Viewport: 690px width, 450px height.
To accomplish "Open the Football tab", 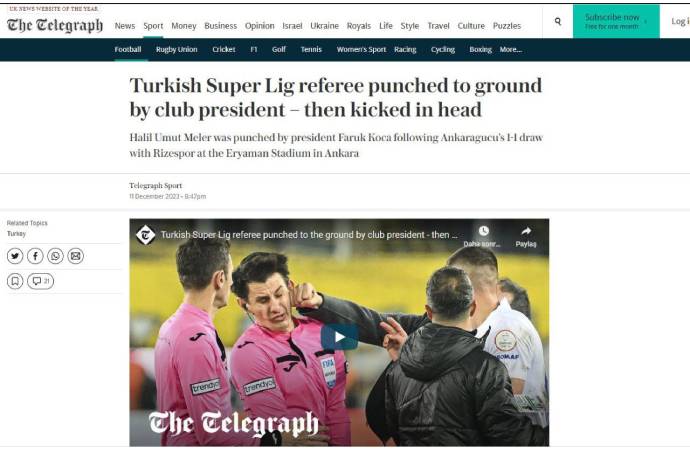I will click(128, 50).
